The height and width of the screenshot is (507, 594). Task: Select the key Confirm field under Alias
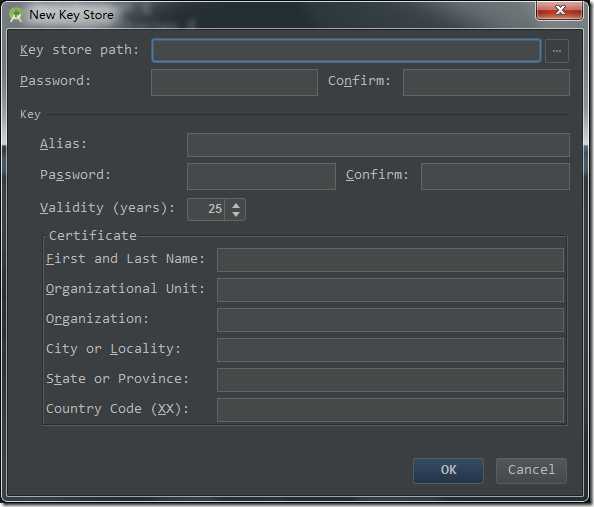[495, 176]
